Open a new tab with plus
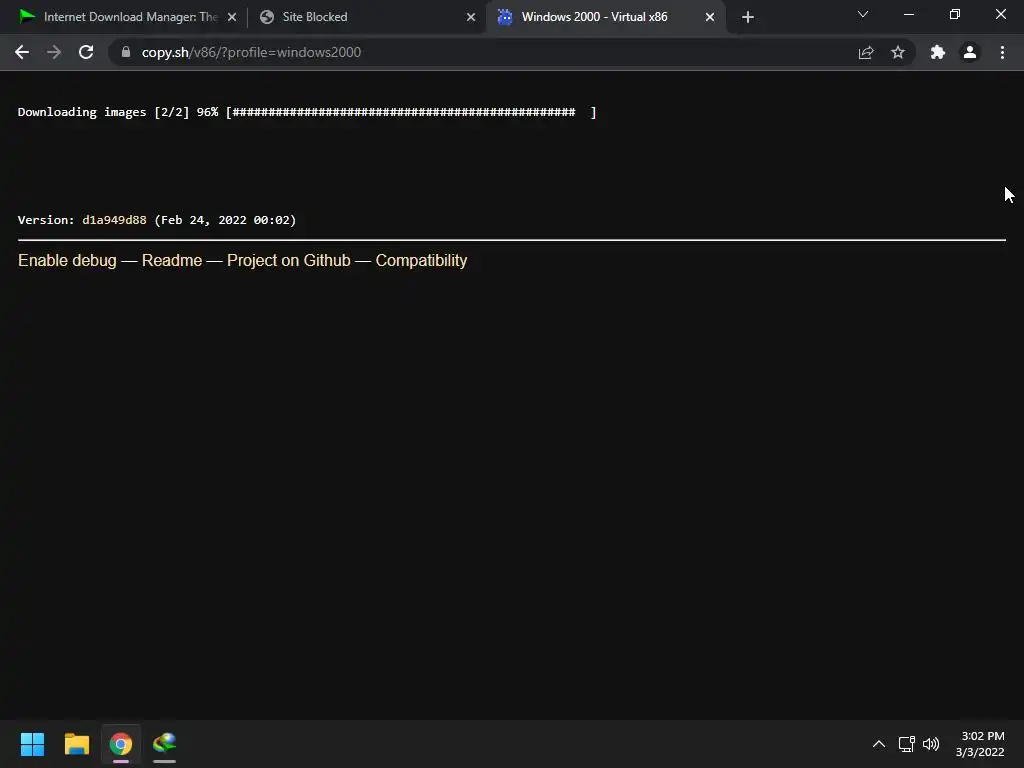The image size is (1024, 768). [748, 17]
